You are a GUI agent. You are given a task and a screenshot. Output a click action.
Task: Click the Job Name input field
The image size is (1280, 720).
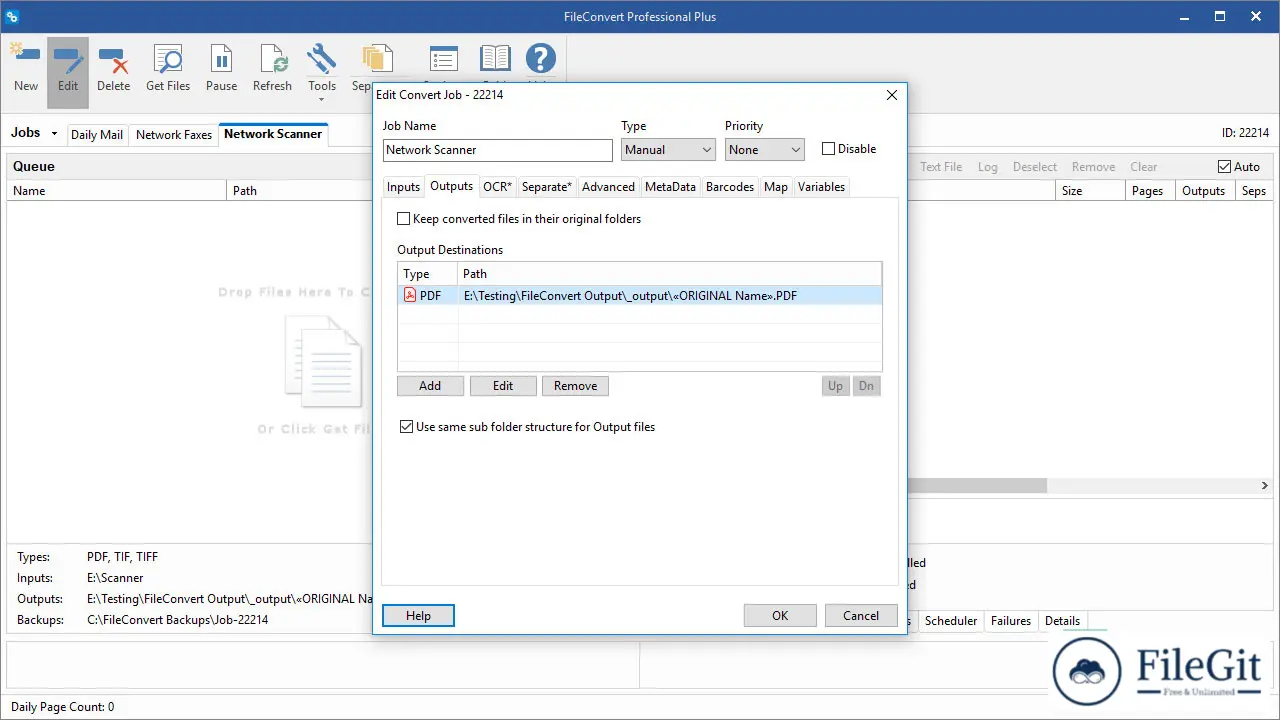pos(498,150)
